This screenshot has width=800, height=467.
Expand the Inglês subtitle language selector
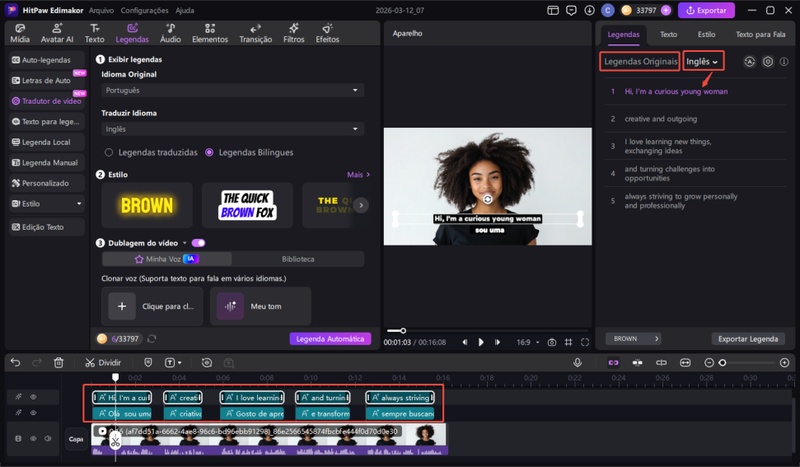(703, 61)
